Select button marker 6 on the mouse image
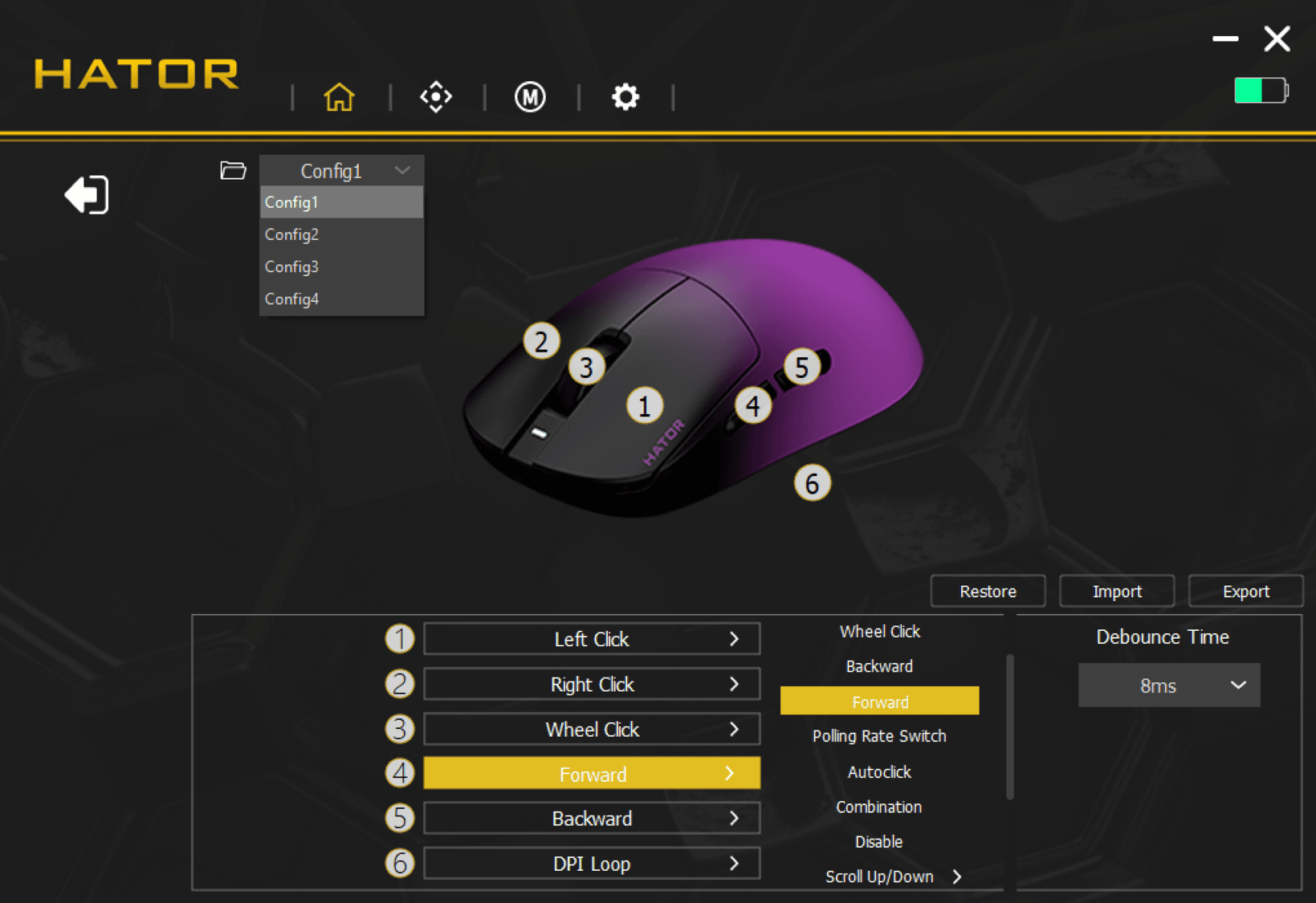 812,483
